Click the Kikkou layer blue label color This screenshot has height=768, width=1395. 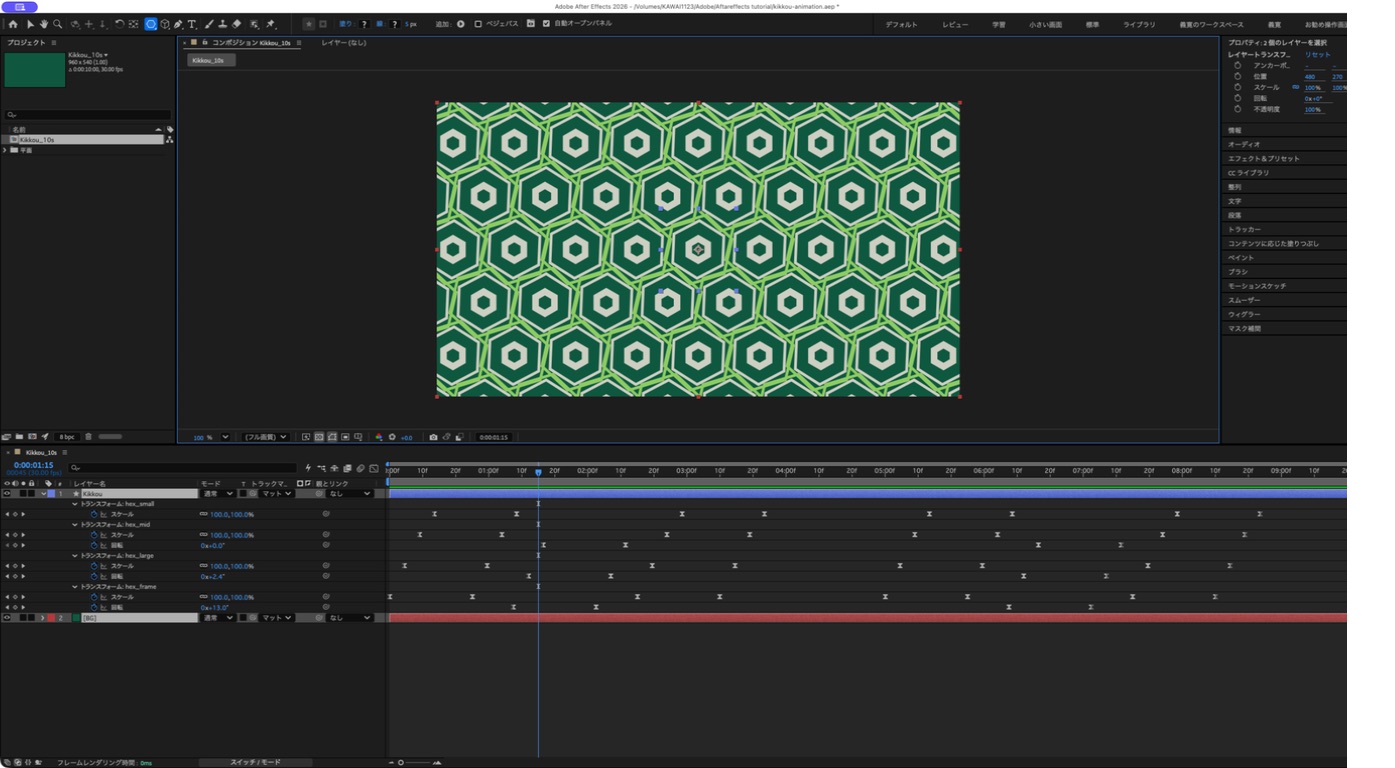pos(51,494)
